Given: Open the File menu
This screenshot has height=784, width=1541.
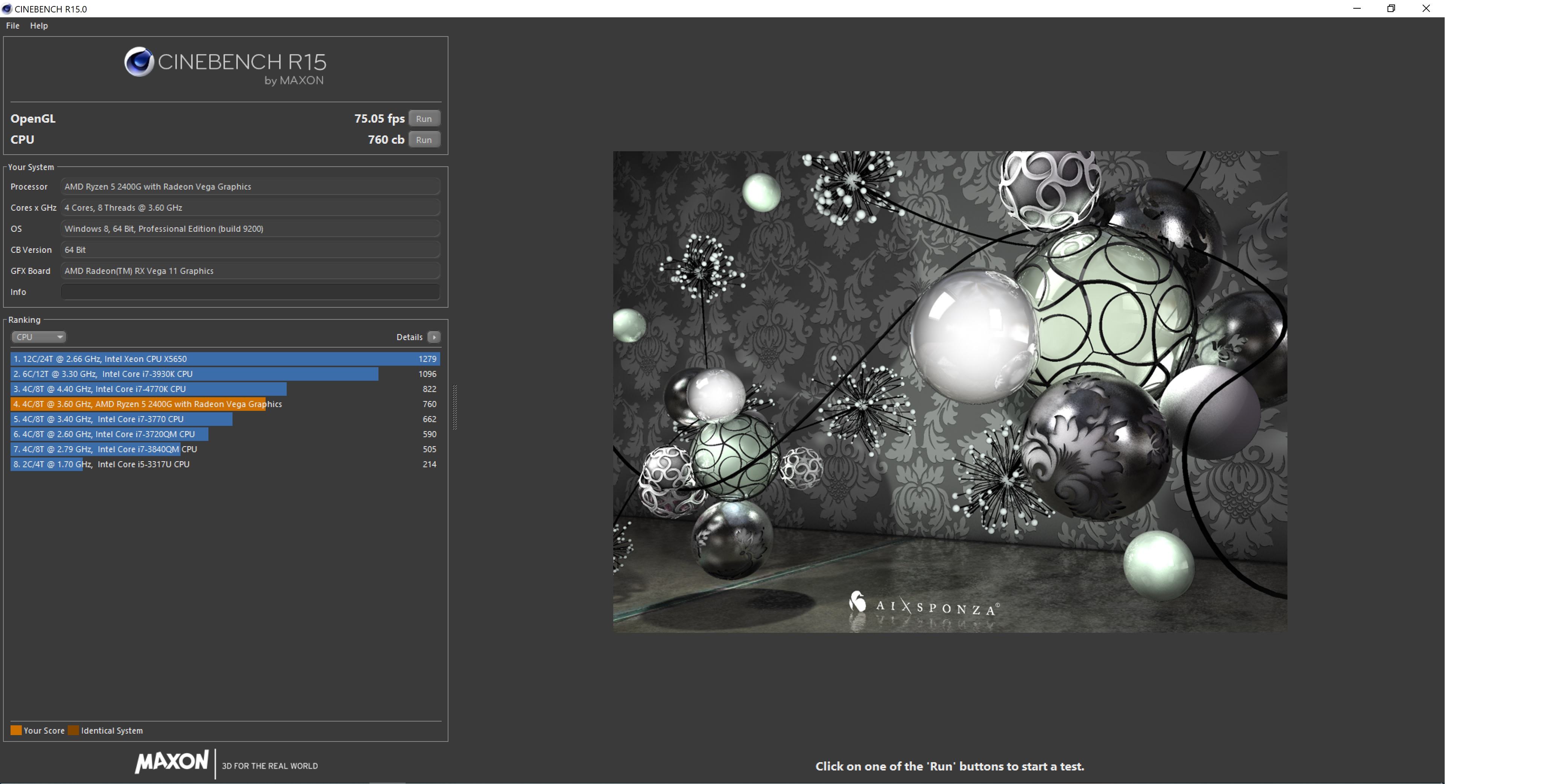Looking at the screenshot, I should pyautogui.click(x=12, y=26).
